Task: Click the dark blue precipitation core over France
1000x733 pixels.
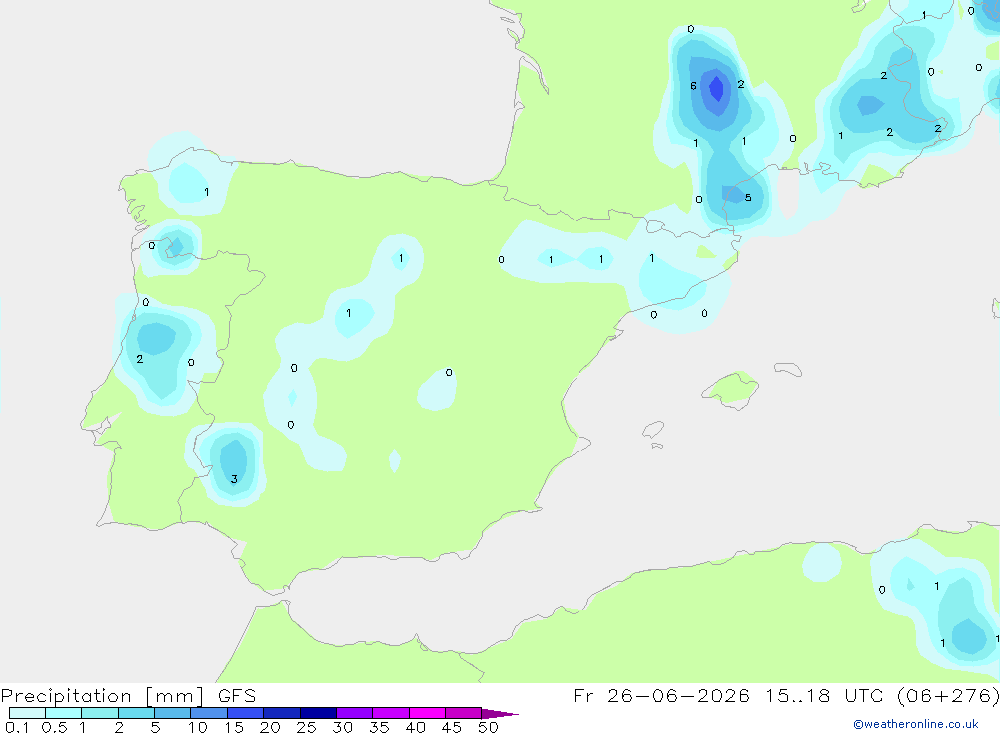Action: [717, 89]
